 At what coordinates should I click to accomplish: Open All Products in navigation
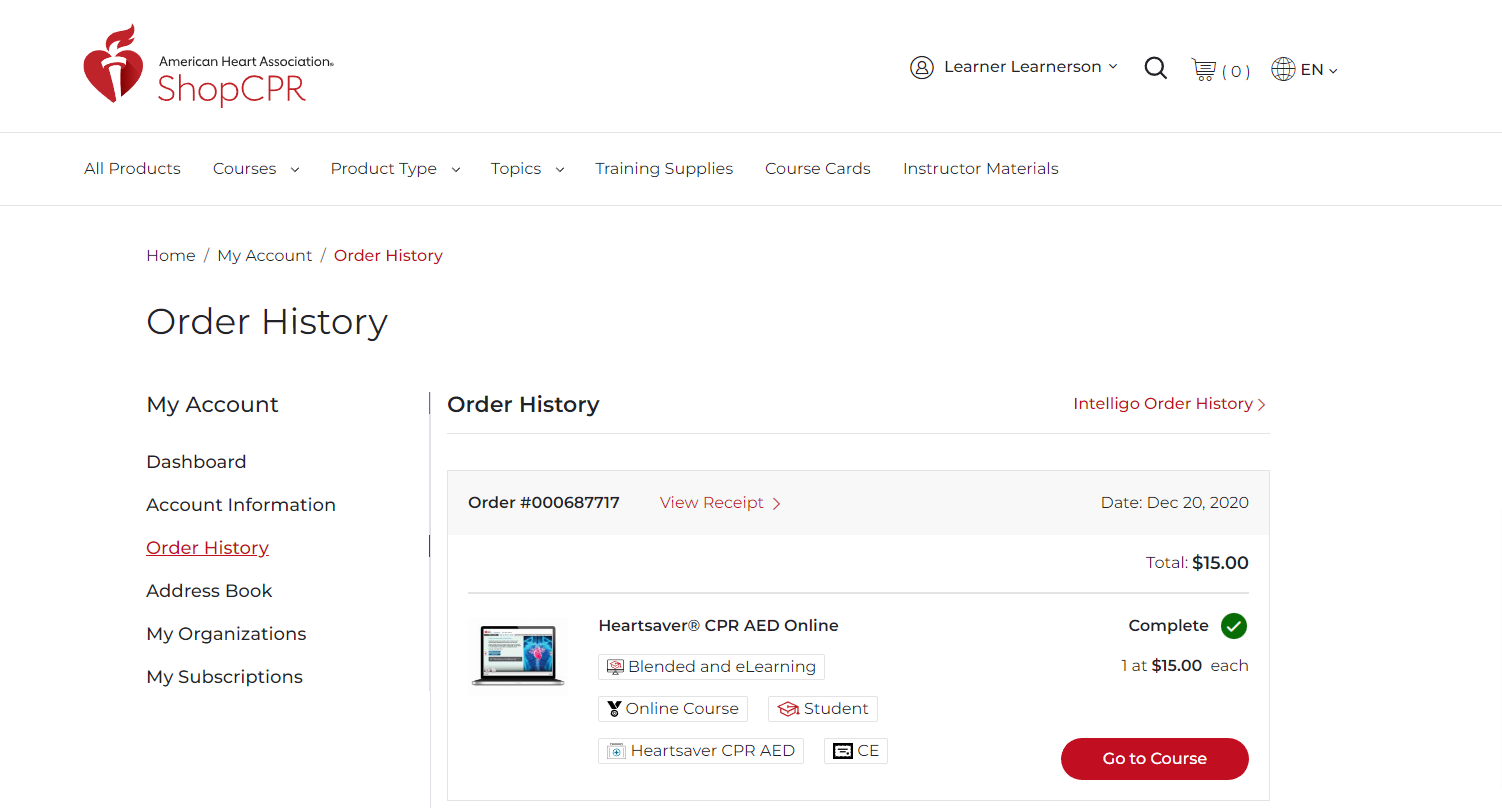point(132,169)
